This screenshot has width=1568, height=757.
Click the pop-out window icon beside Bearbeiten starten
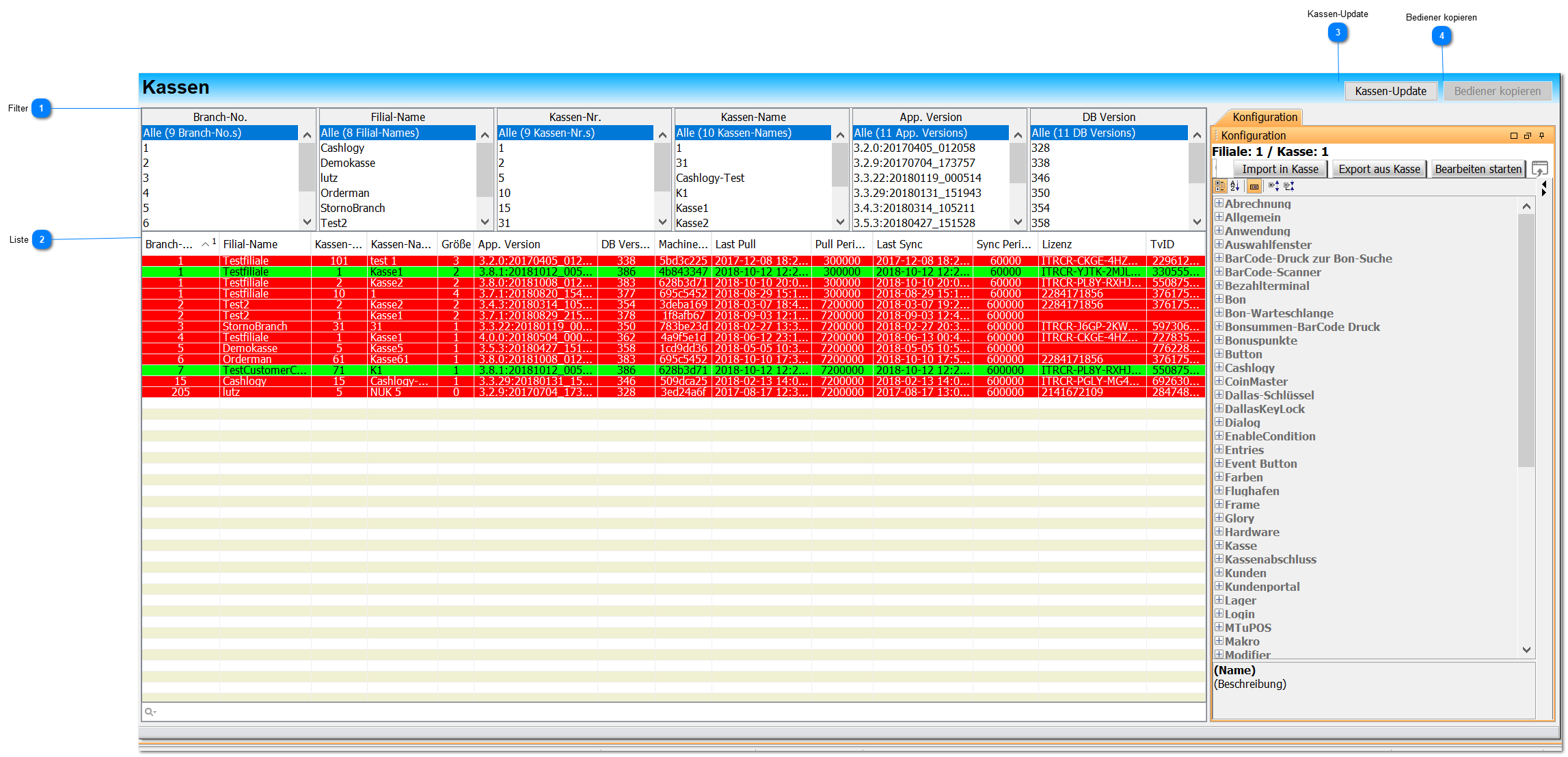tap(1540, 169)
